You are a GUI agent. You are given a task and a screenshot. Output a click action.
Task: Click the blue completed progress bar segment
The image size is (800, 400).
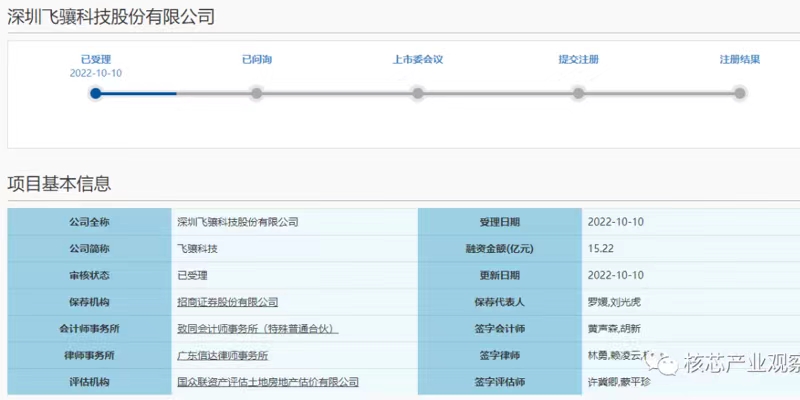138,93
